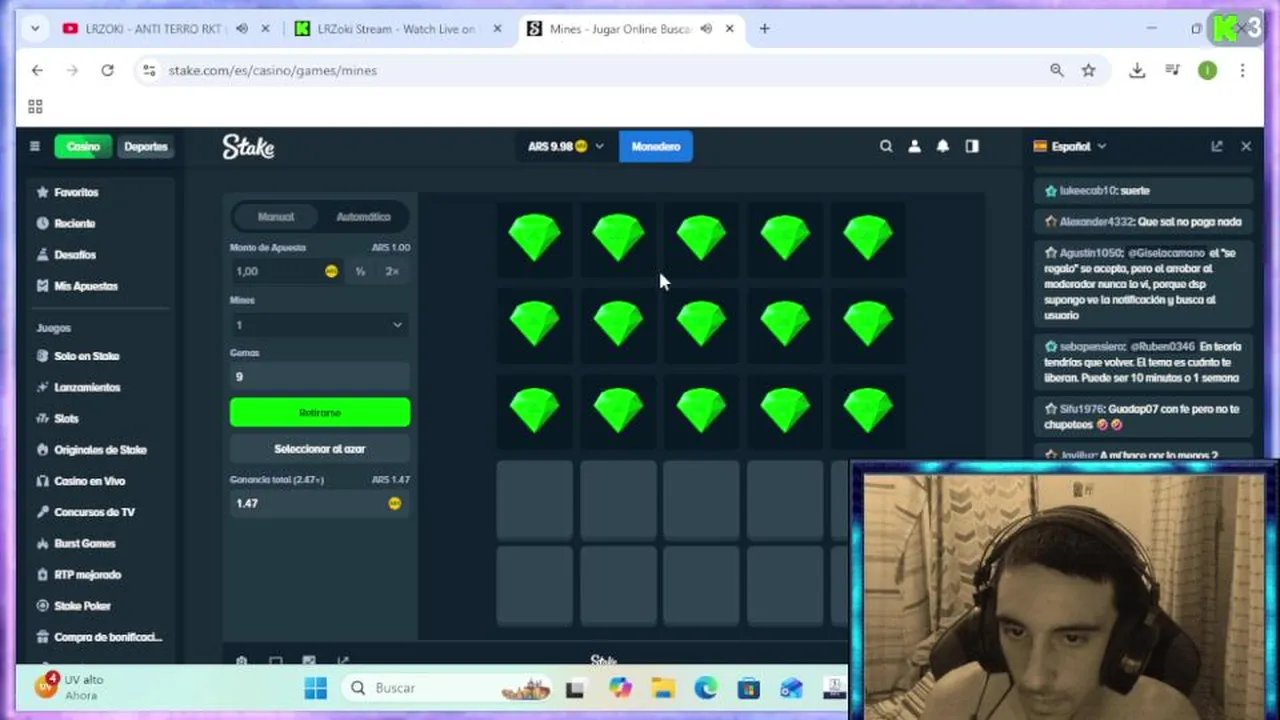The image size is (1280, 720).
Task: View site information icon in address bar
Action: point(149,70)
